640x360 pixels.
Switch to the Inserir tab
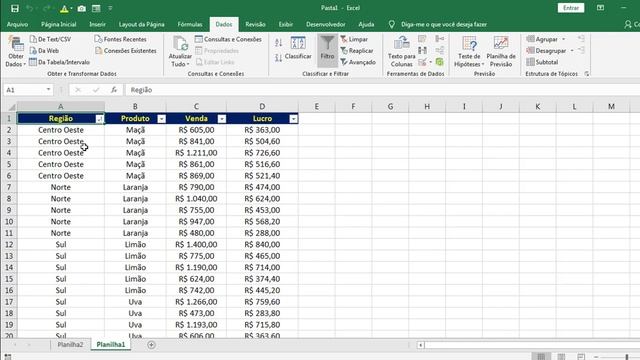pyautogui.click(x=98, y=24)
